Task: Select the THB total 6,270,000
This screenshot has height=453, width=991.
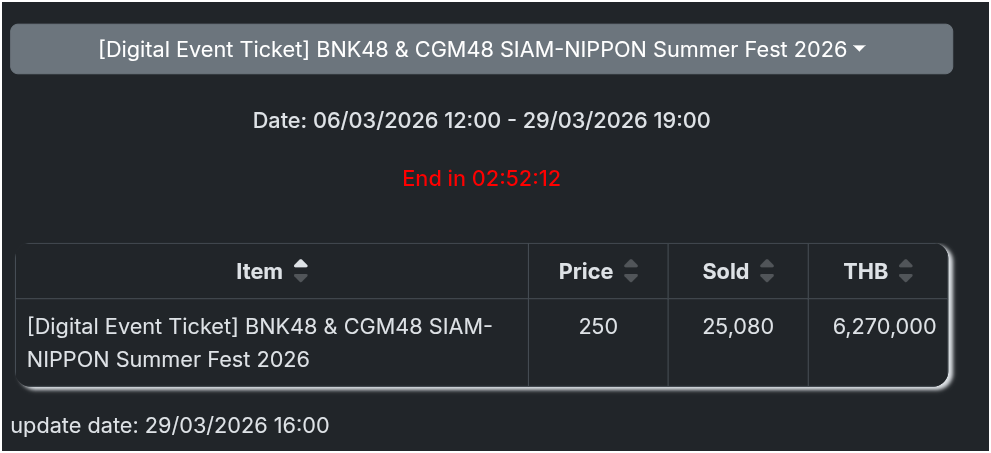Action: point(884,326)
